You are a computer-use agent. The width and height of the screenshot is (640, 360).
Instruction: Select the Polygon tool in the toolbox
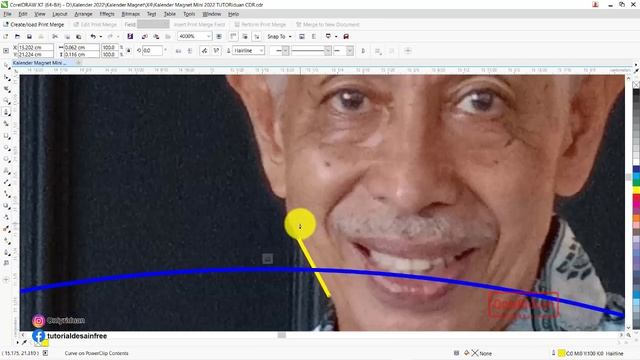7,159
